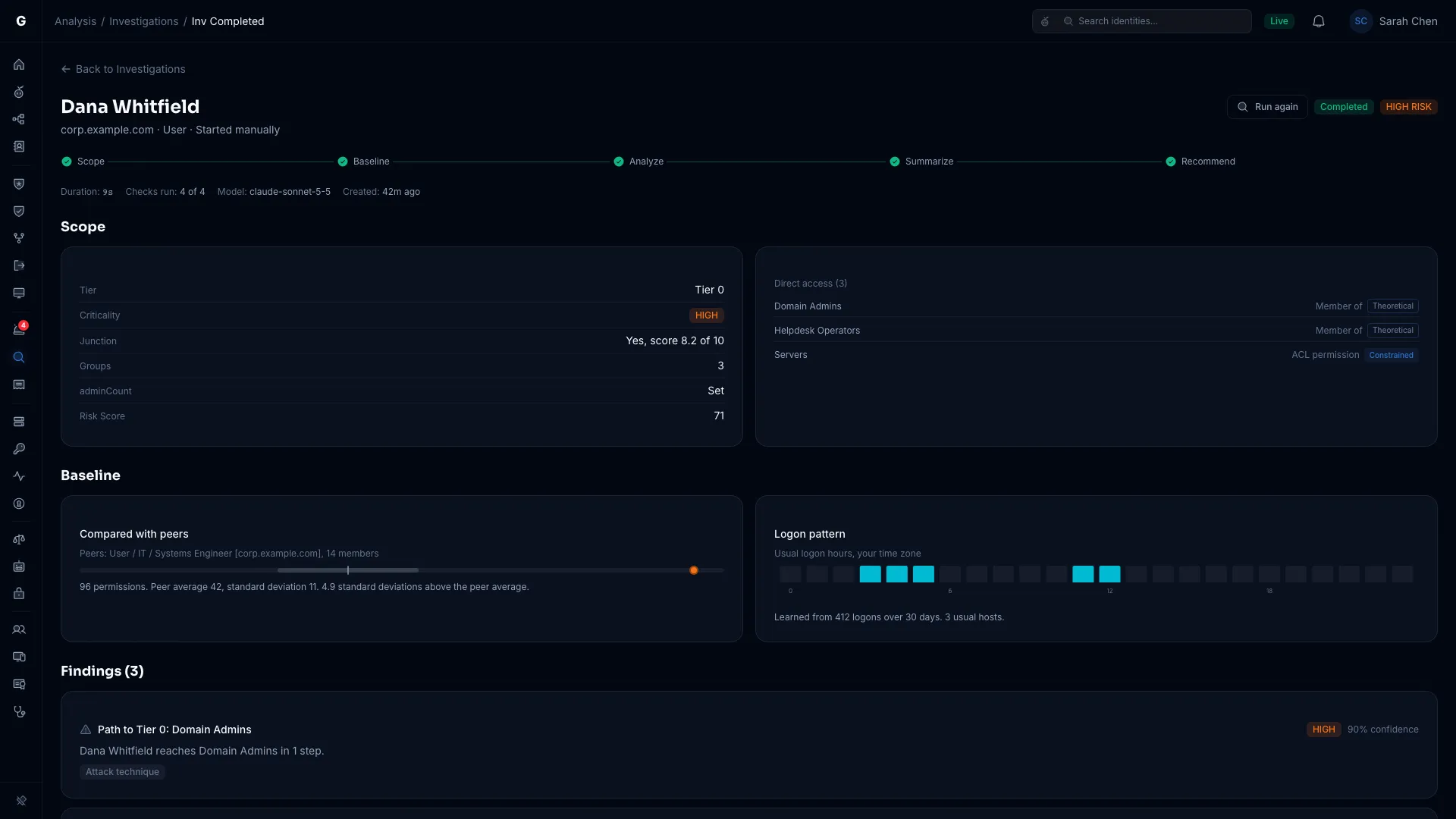Click the Search identities input field
1456x819 pixels.
coord(1142,21)
